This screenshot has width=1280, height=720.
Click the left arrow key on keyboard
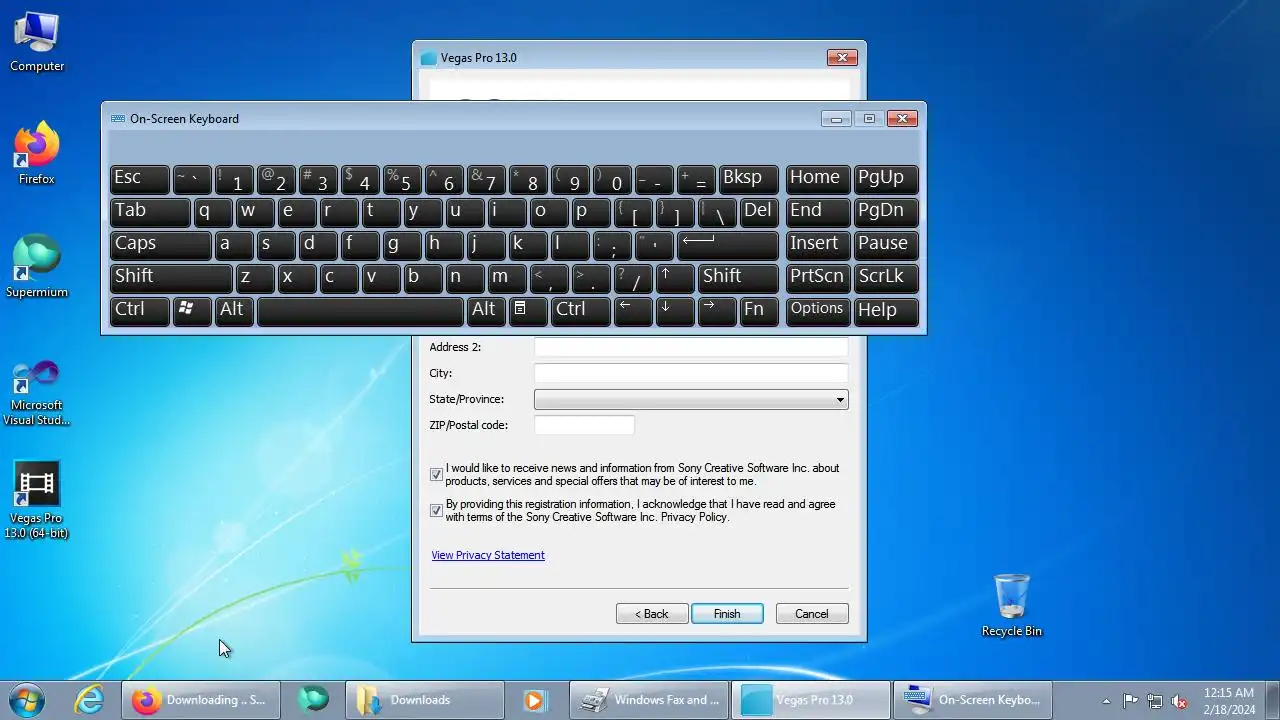click(x=634, y=310)
